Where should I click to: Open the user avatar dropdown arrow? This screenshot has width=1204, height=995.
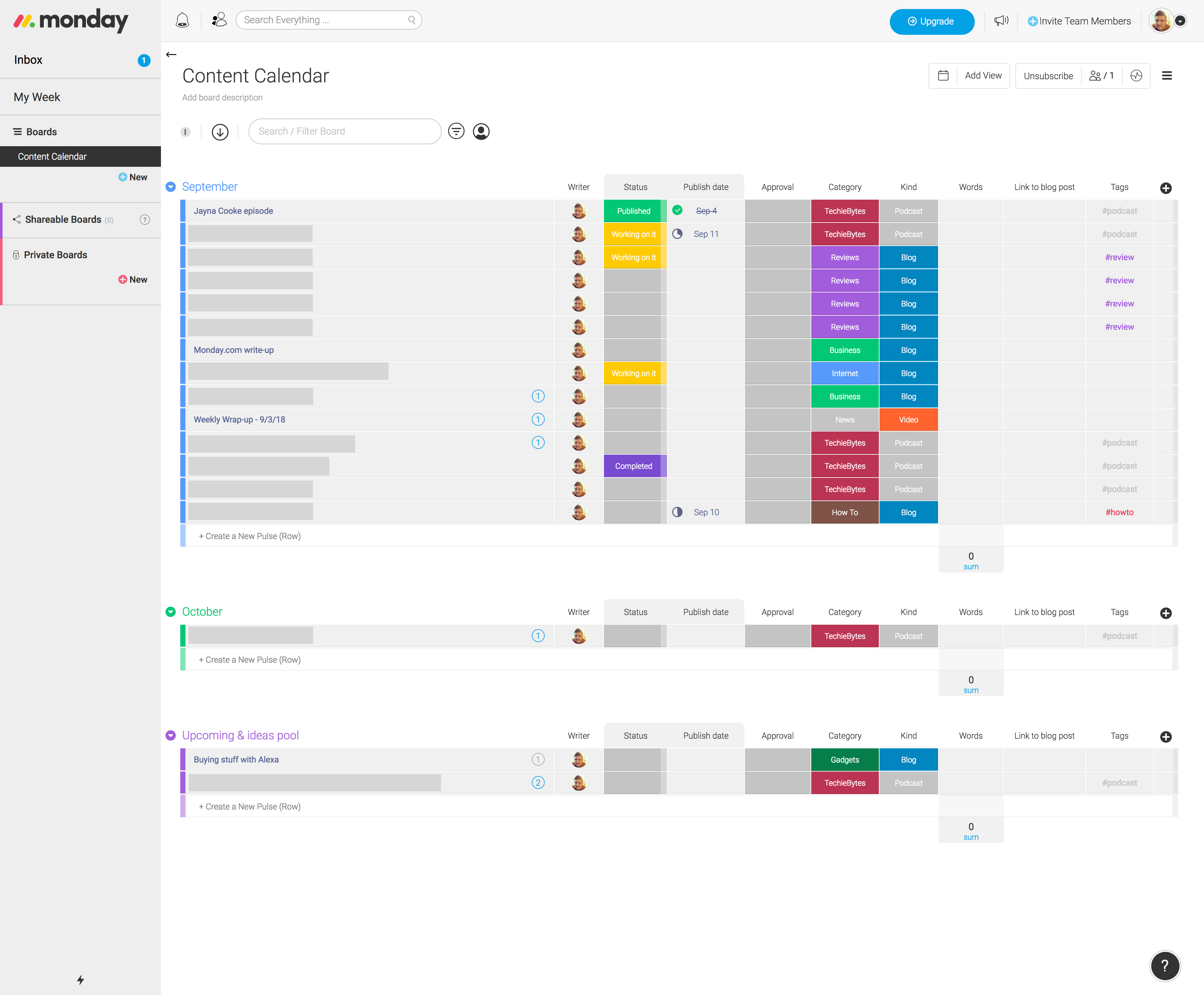click(1180, 21)
